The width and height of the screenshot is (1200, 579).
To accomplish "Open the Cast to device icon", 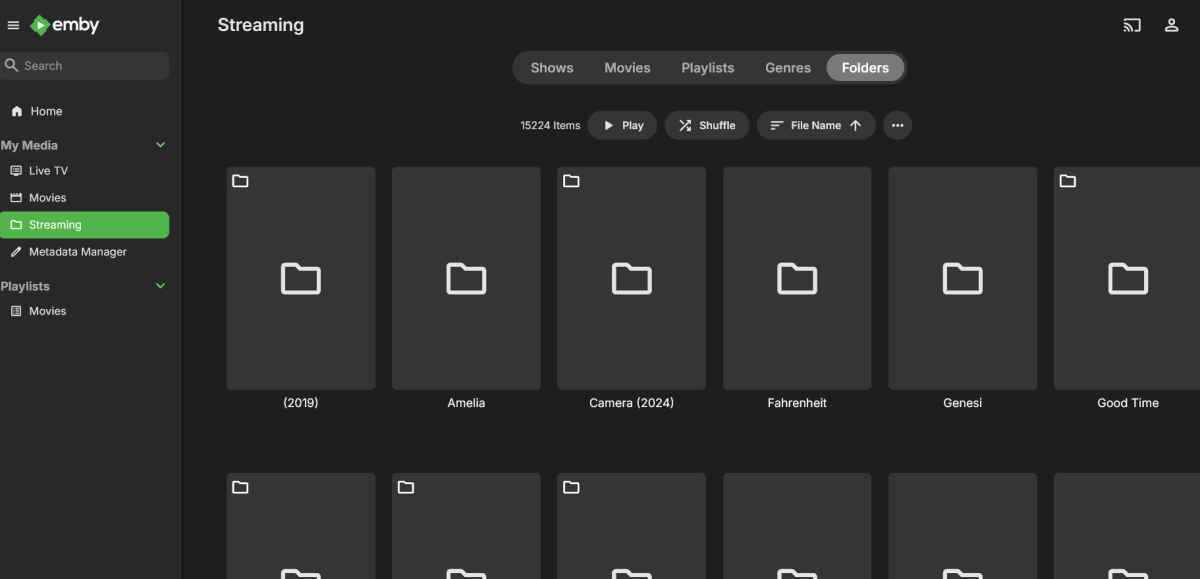I will [1131, 25].
